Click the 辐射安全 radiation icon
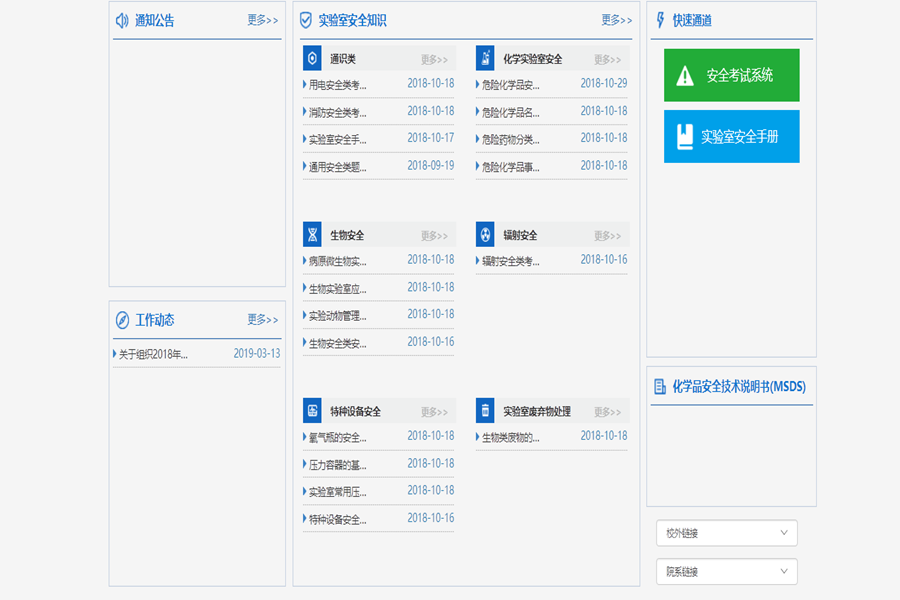This screenshot has height=600, width=900. (485, 235)
